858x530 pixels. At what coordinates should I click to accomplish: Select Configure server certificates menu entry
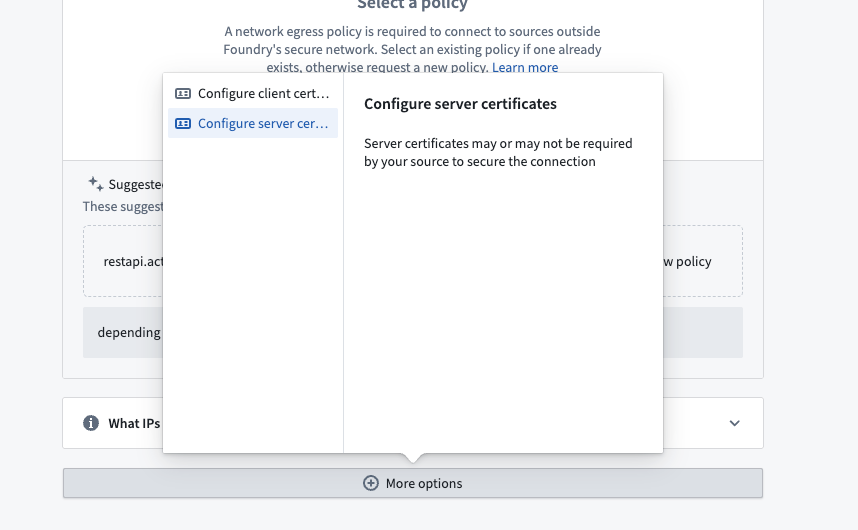coord(263,124)
